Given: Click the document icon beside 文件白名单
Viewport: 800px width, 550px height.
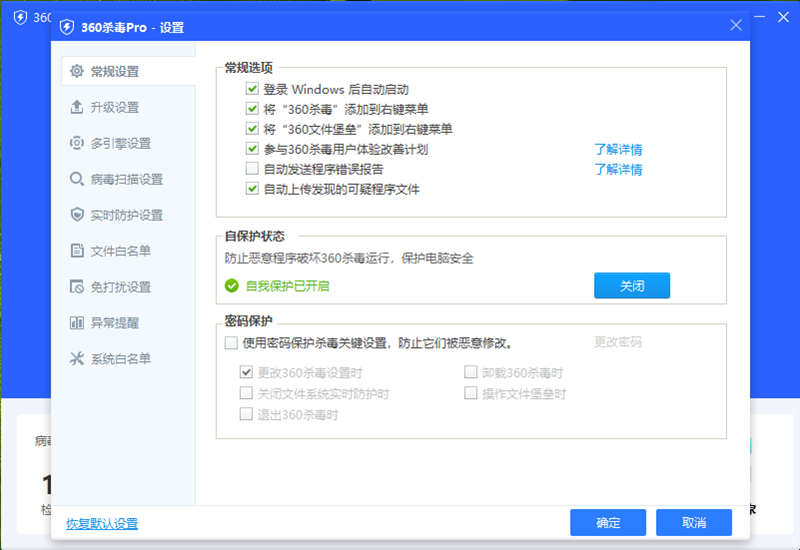Looking at the screenshot, I should (x=76, y=251).
